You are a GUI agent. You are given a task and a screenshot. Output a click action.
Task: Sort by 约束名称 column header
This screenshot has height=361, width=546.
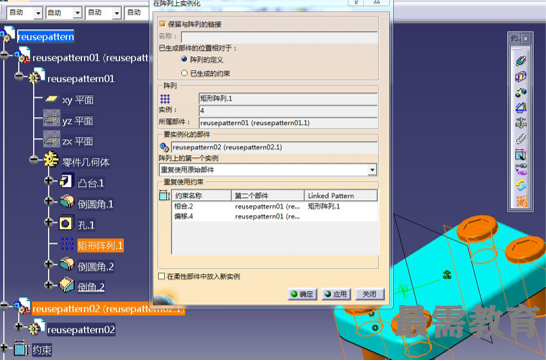[x=201, y=196]
